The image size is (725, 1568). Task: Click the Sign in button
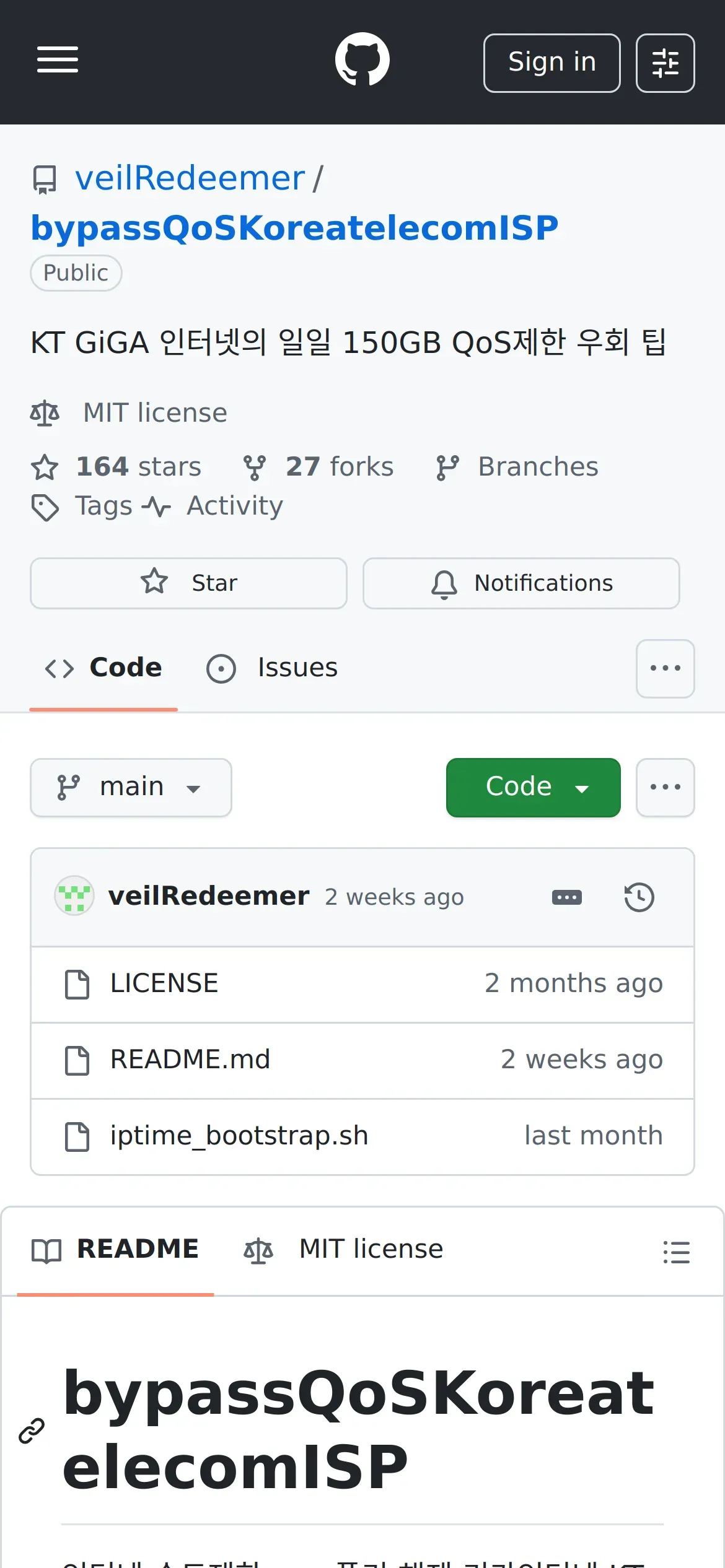tap(551, 63)
